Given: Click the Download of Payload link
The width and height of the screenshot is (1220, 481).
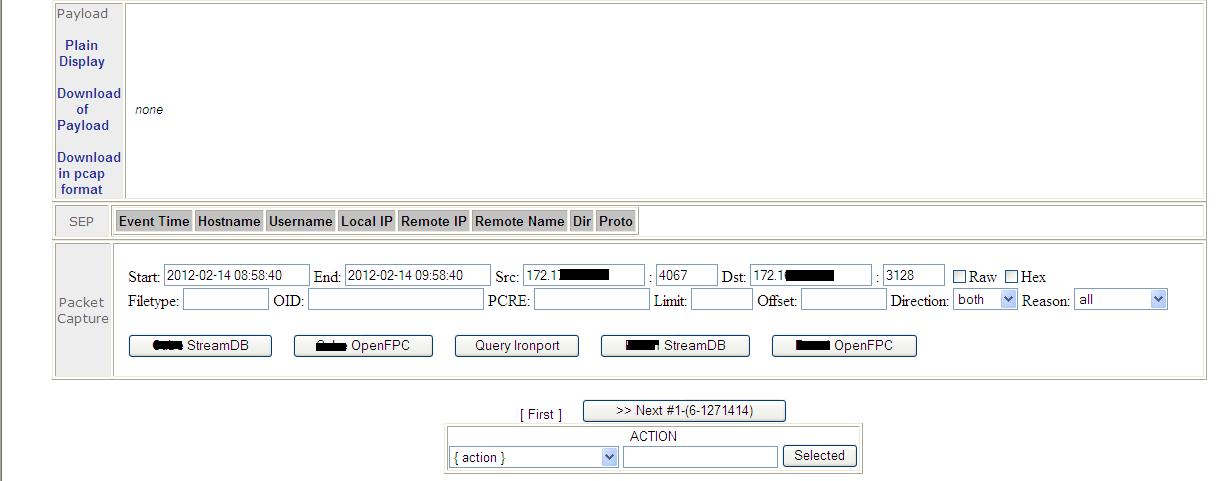Looking at the screenshot, I should click(x=88, y=109).
